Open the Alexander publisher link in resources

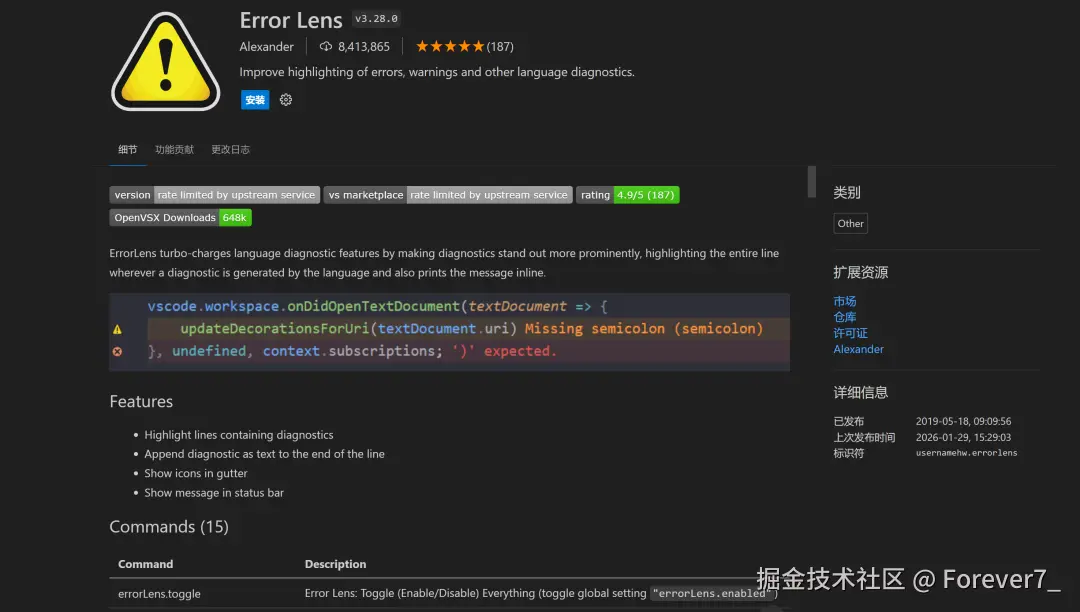pos(858,349)
